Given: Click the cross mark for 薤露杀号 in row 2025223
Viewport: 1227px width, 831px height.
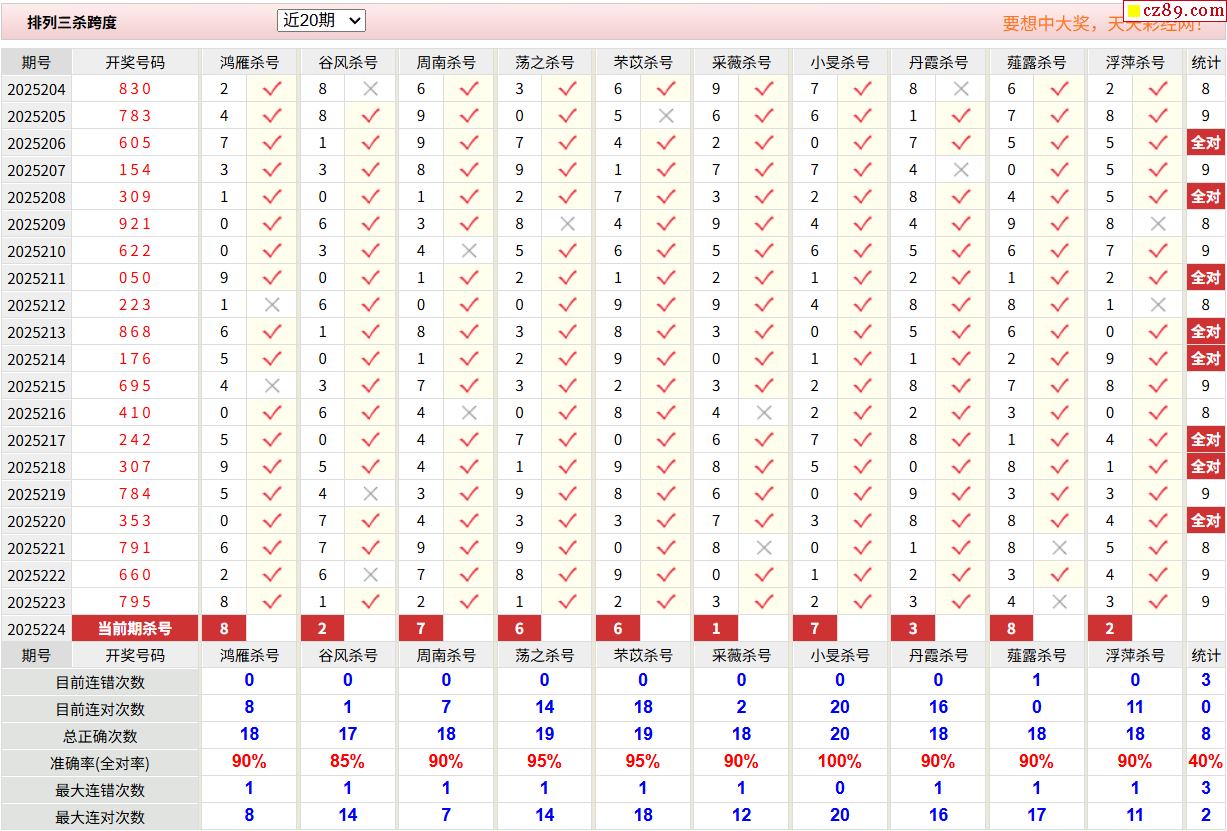Looking at the screenshot, I should tap(1060, 602).
